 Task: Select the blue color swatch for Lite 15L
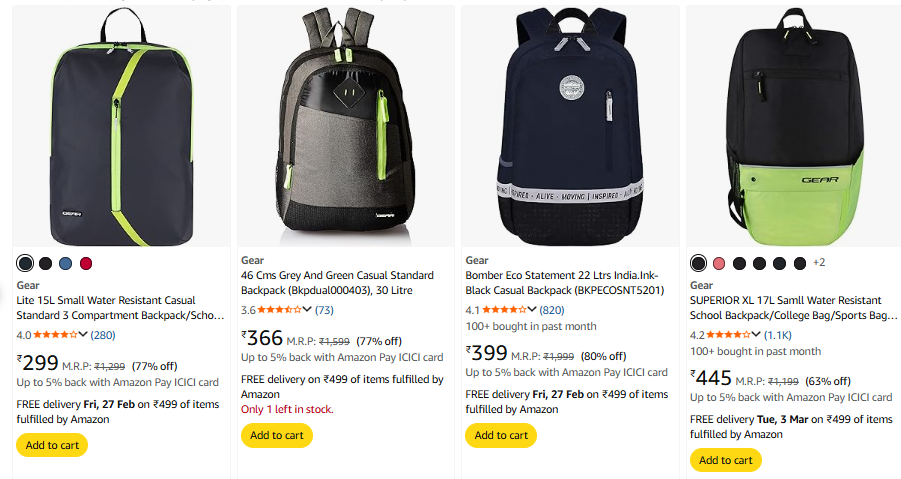coord(66,263)
